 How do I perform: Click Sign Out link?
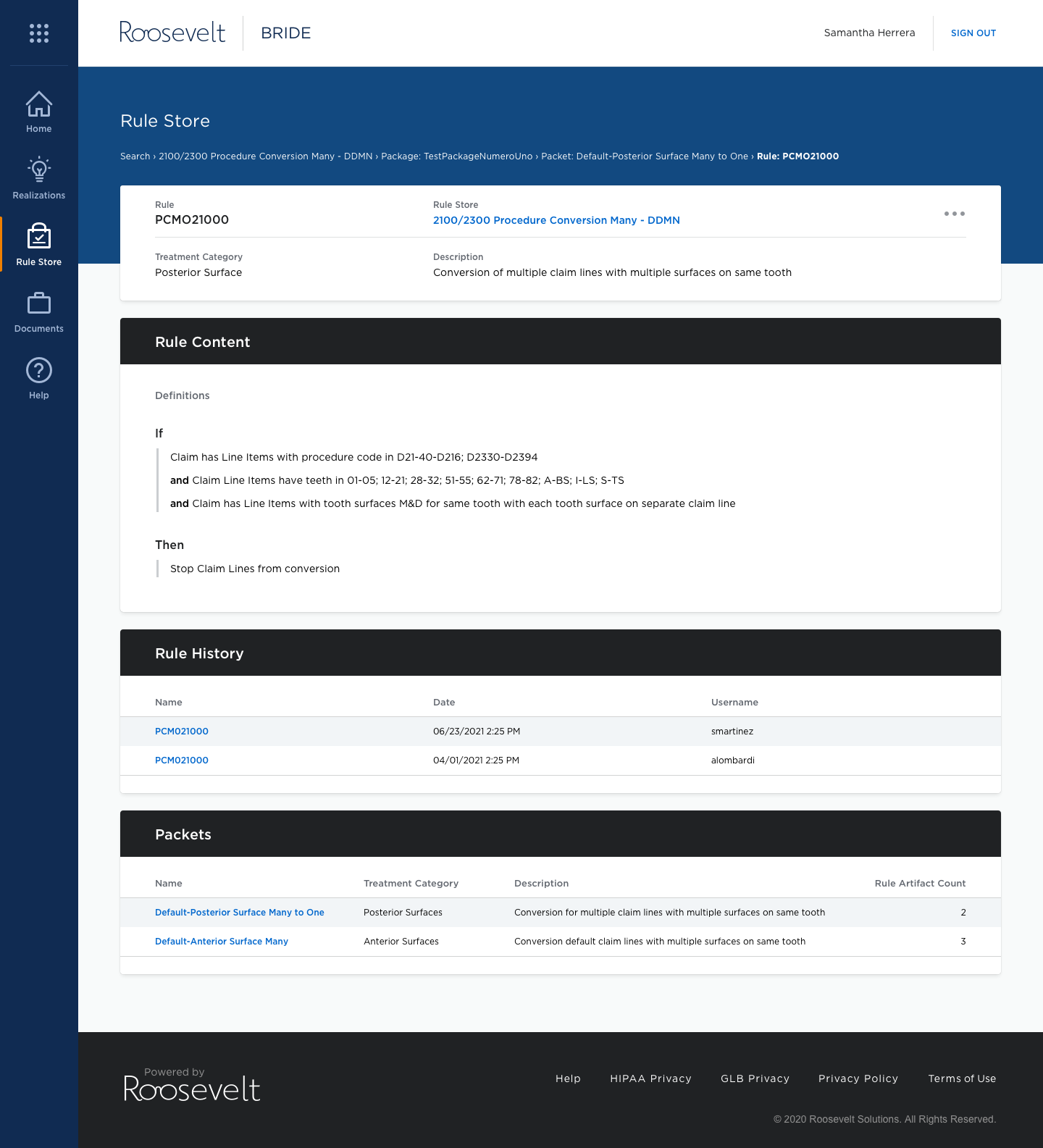click(x=973, y=33)
